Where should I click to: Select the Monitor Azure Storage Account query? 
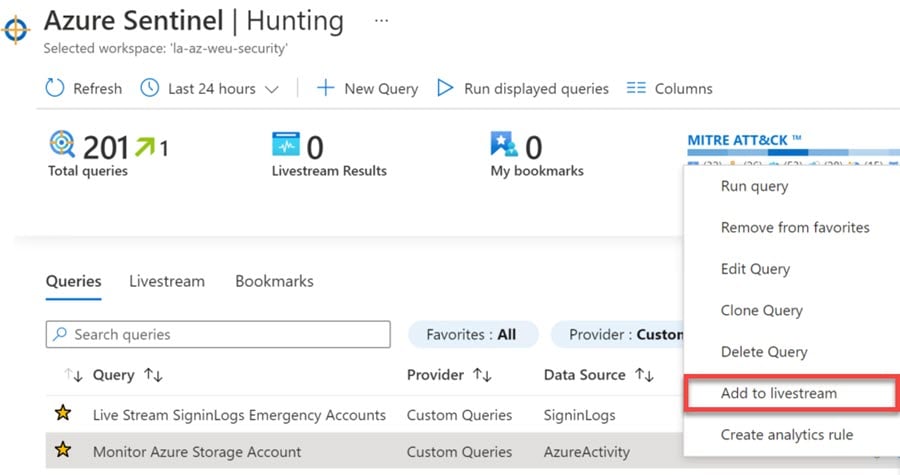197,452
